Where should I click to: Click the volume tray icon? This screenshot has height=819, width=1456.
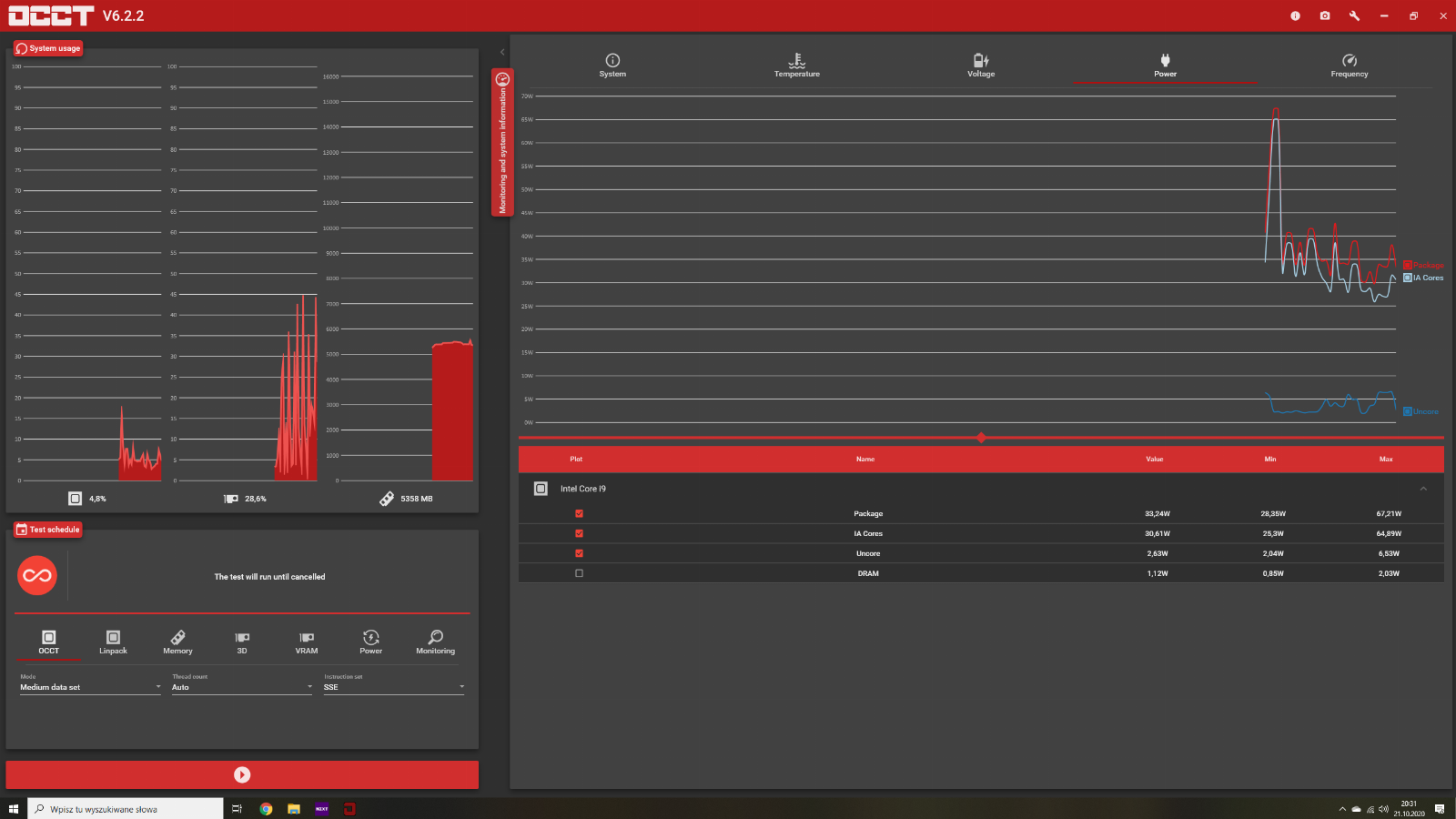click(1384, 808)
